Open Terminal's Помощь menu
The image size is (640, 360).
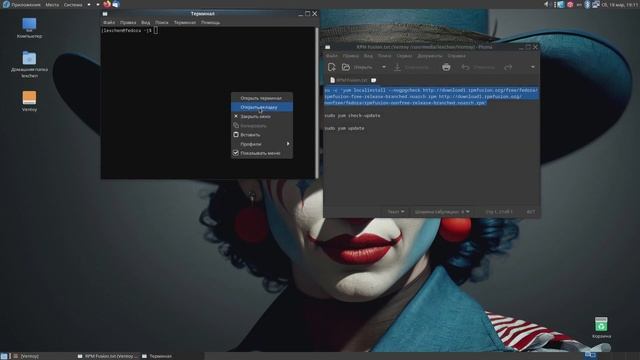pyautogui.click(x=210, y=22)
